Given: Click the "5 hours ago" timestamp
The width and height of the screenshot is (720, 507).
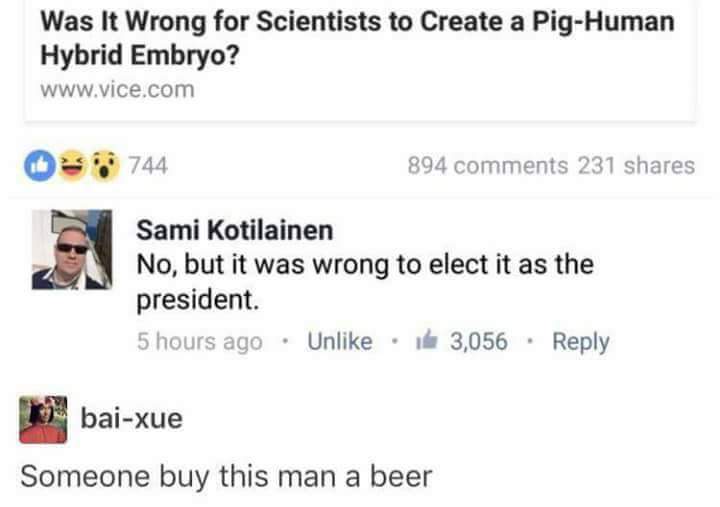Looking at the screenshot, I should (x=199, y=342).
